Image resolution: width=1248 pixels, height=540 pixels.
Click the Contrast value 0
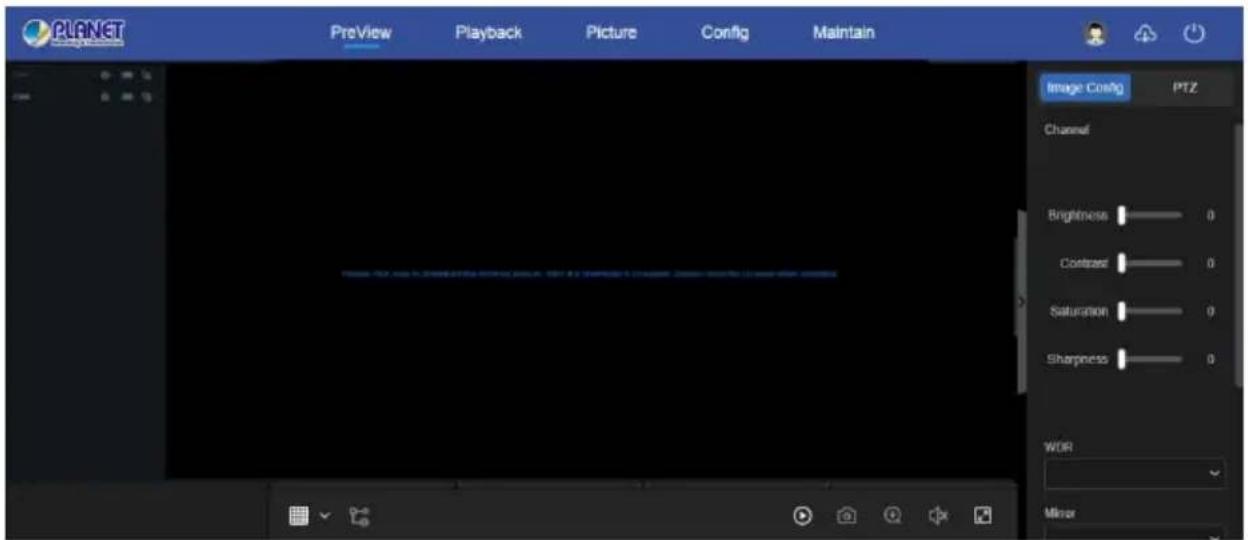click(1210, 263)
